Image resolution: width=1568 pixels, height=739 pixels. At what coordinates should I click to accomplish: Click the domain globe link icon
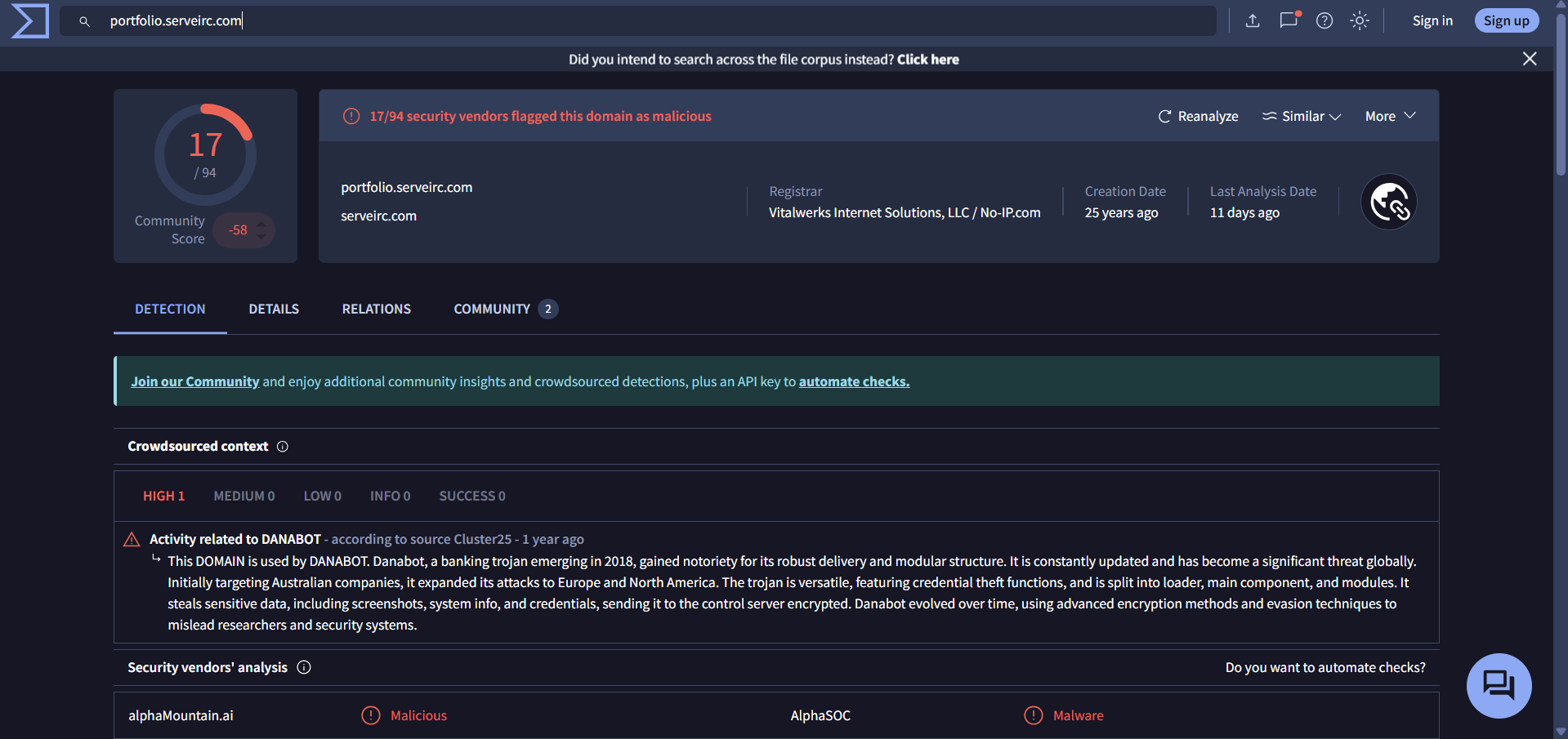1388,203
